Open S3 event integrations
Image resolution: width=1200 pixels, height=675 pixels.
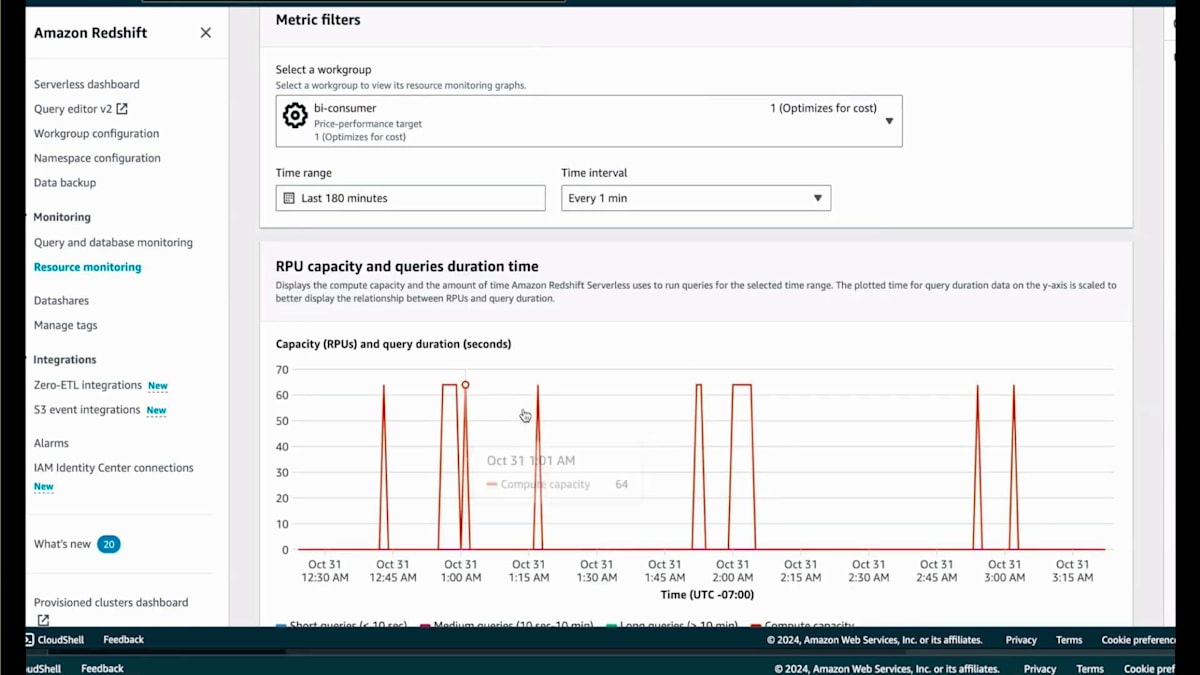pos(87,410)
